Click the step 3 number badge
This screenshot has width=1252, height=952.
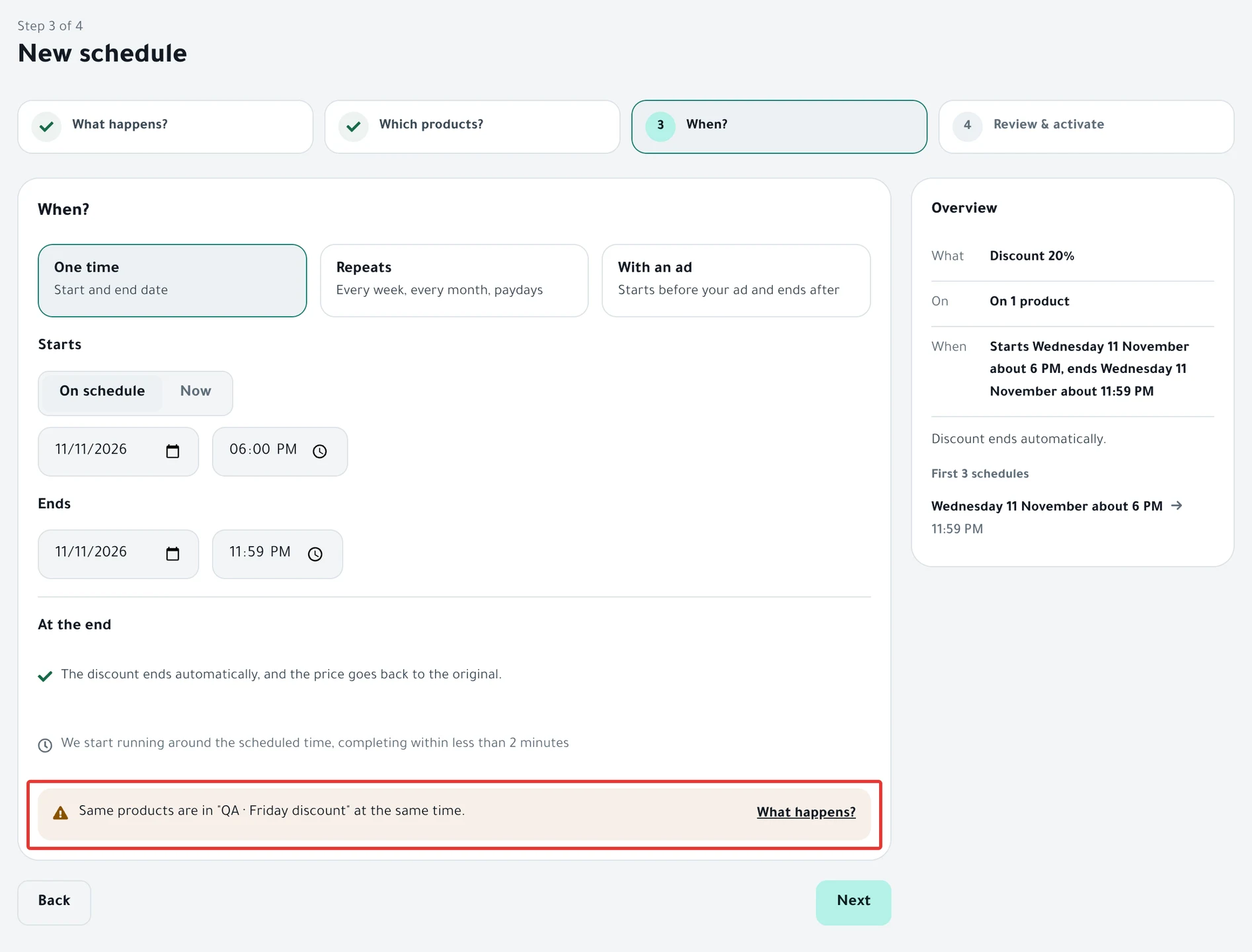(660, 126)
